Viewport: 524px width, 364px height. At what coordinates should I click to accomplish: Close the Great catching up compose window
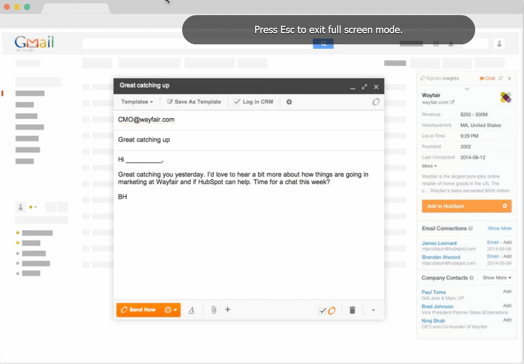pos(376,87)
